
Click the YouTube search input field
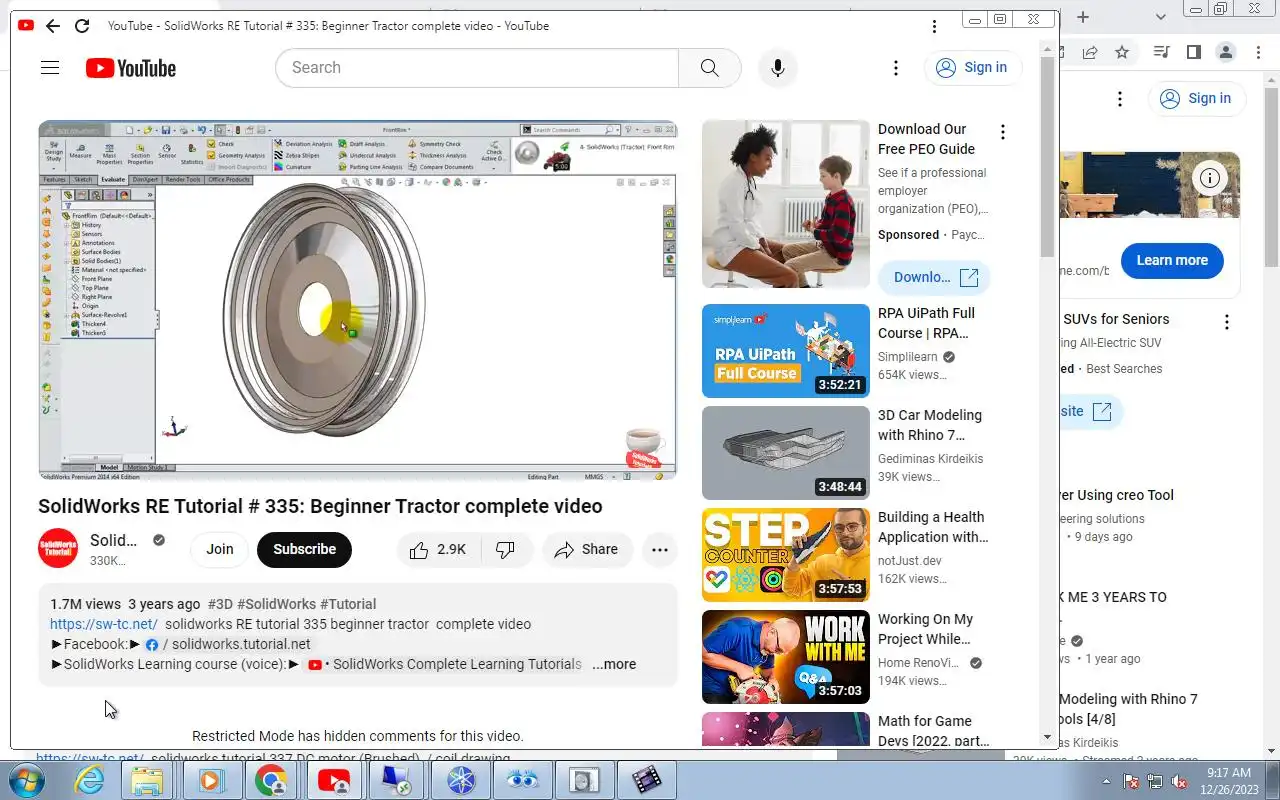tap(477, 68)
